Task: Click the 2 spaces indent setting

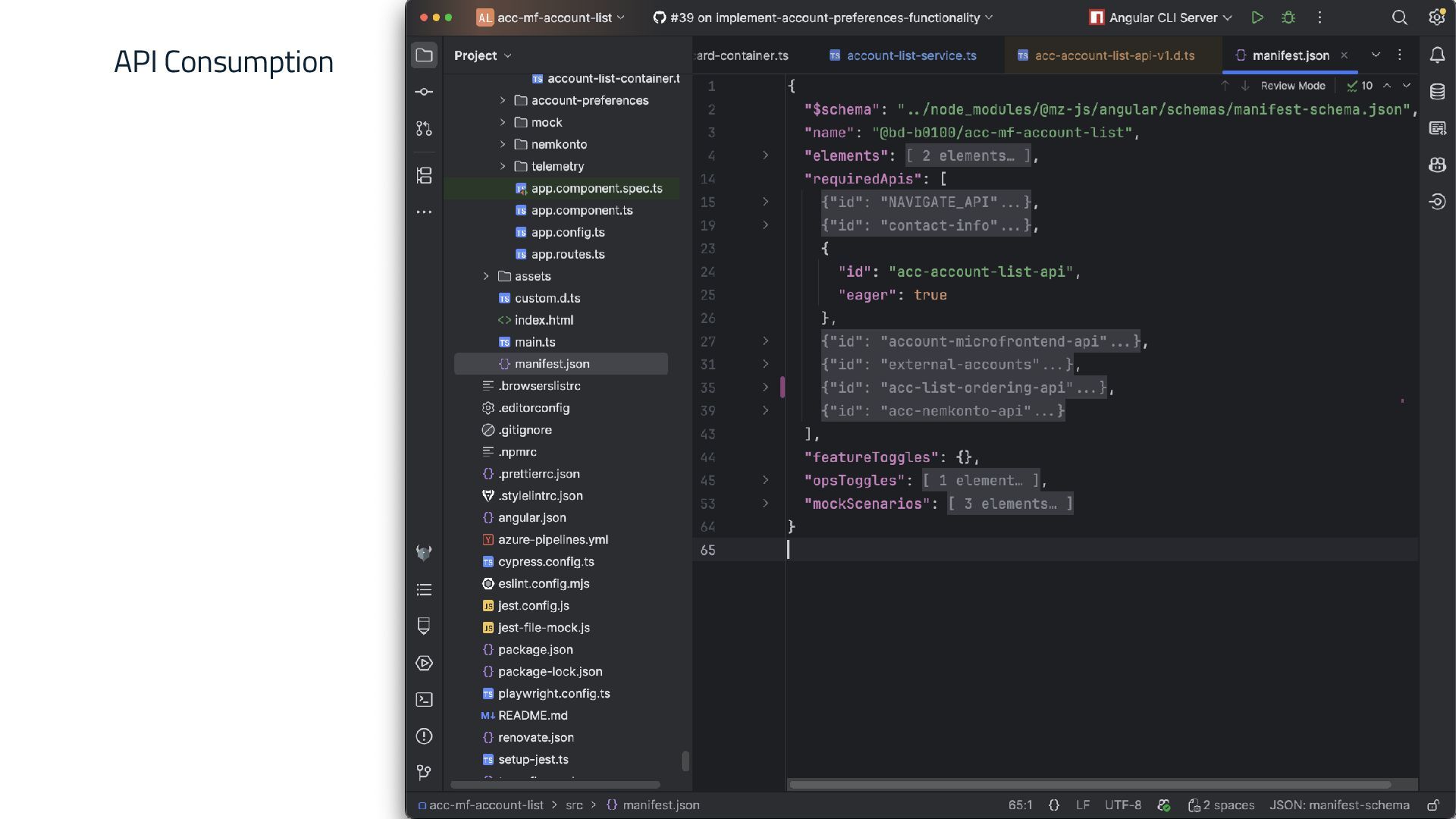Action: coord(1221,805)
